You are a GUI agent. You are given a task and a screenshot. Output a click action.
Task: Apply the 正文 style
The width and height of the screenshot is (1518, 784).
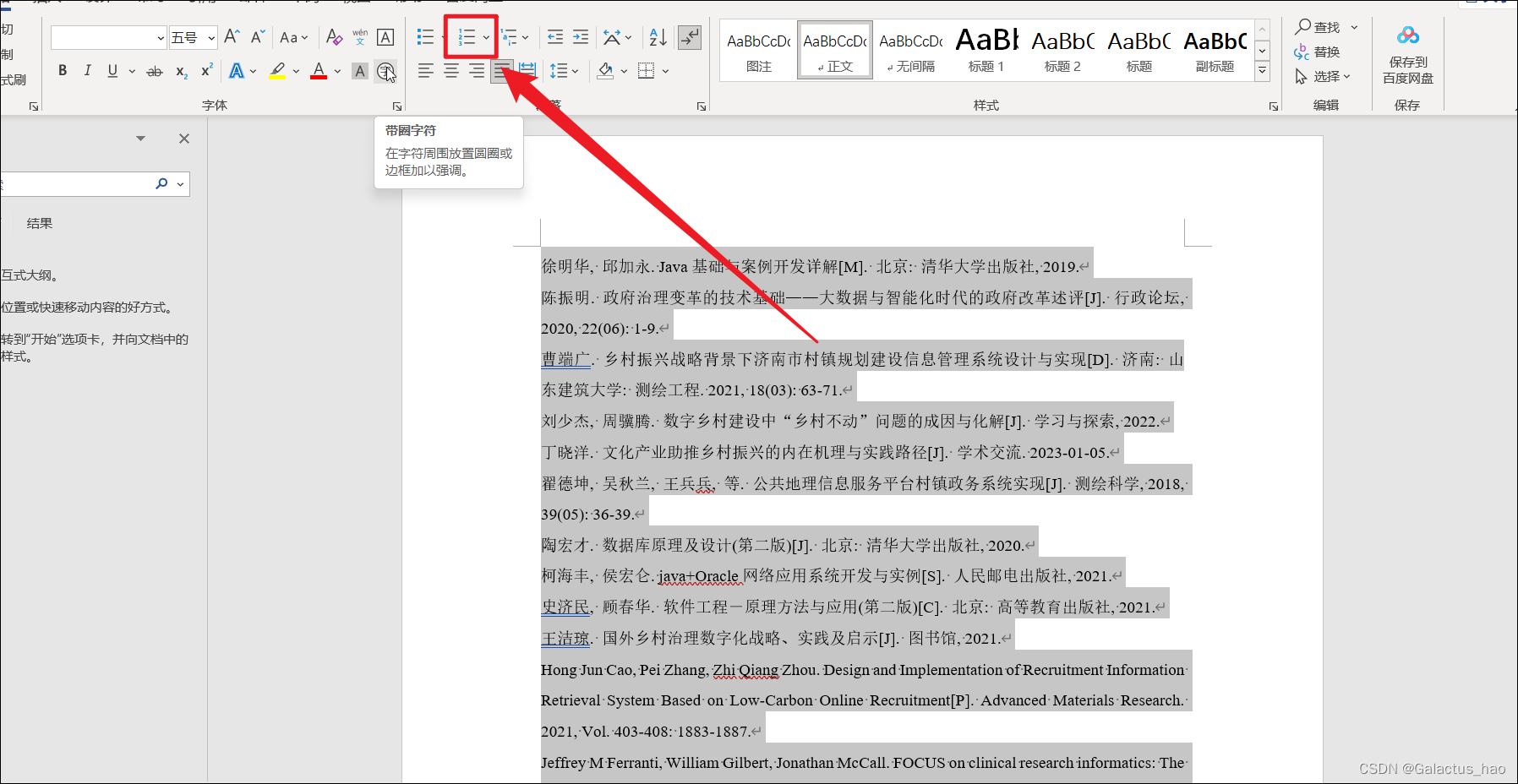click(x=835, y=52)
